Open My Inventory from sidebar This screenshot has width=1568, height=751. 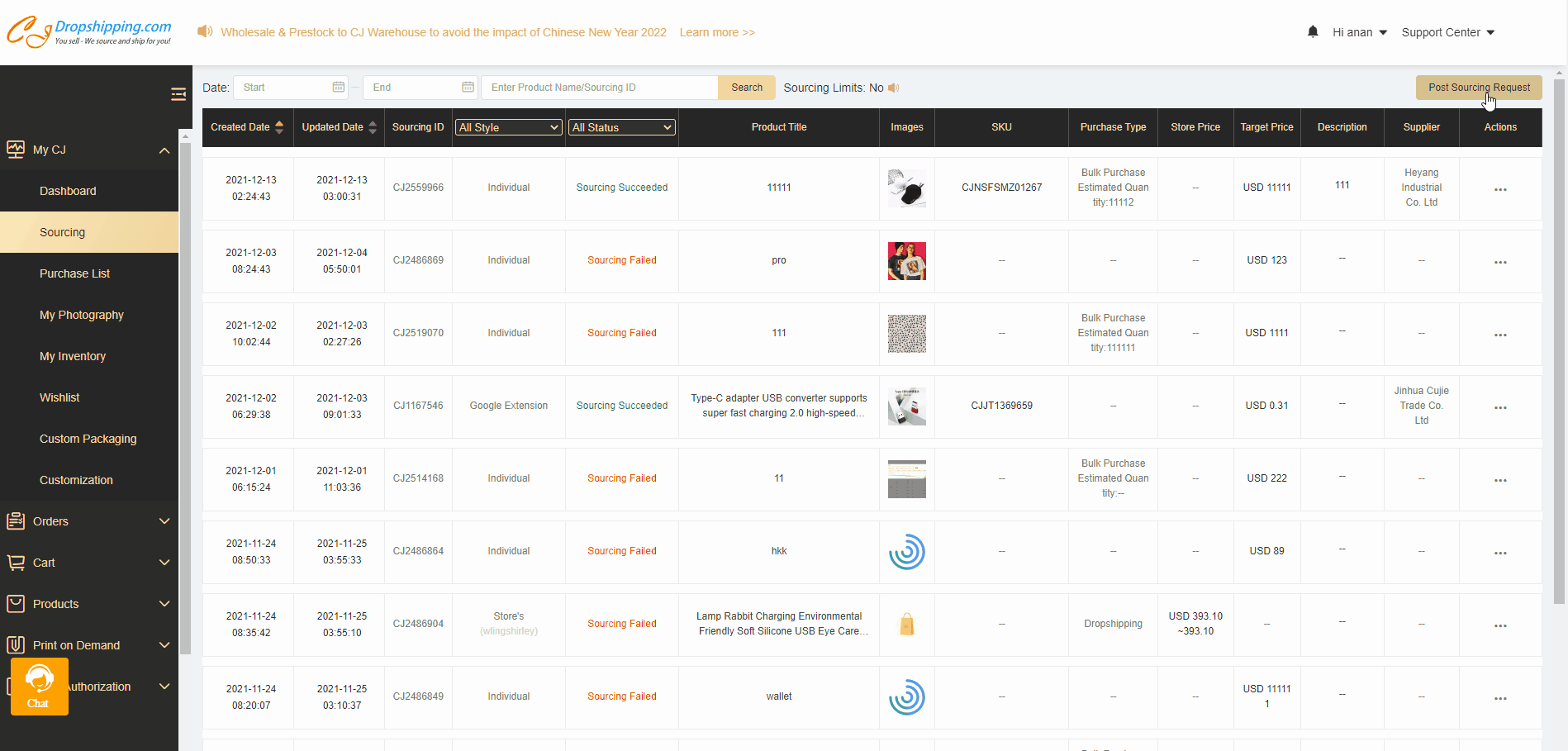(73, 356)
